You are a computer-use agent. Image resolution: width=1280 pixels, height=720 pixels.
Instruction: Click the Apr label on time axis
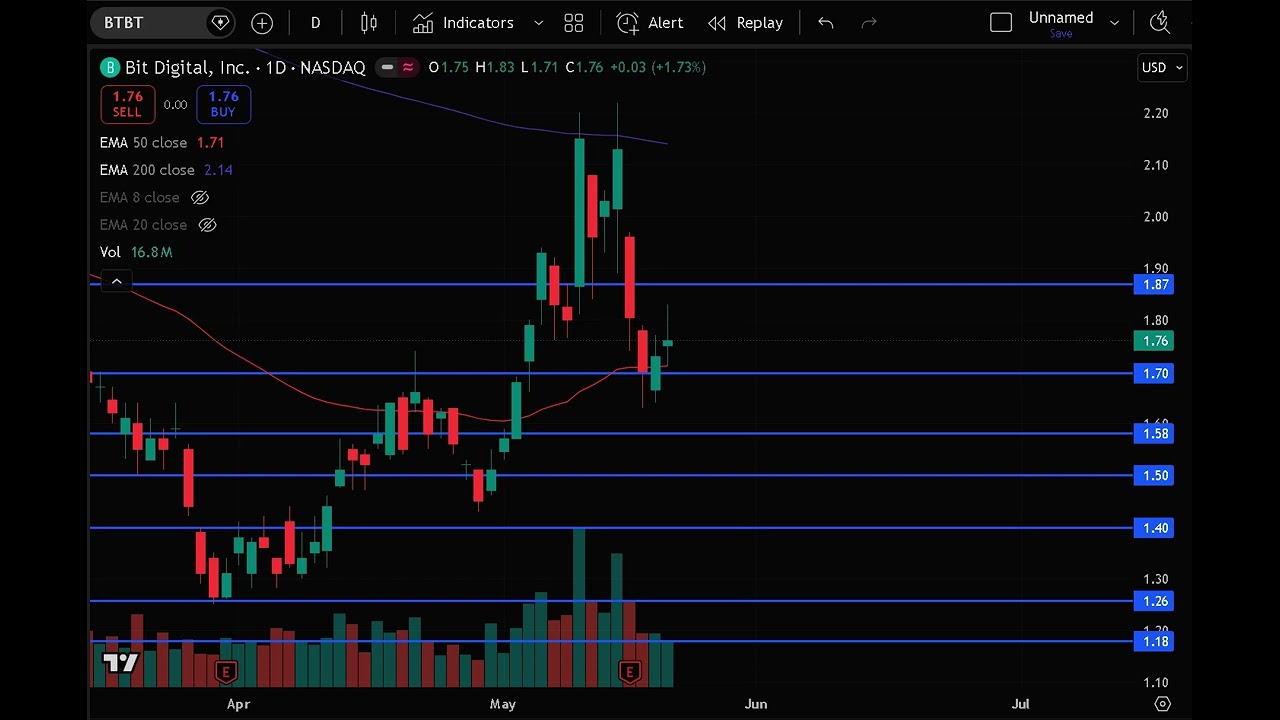tap(238, 704)
